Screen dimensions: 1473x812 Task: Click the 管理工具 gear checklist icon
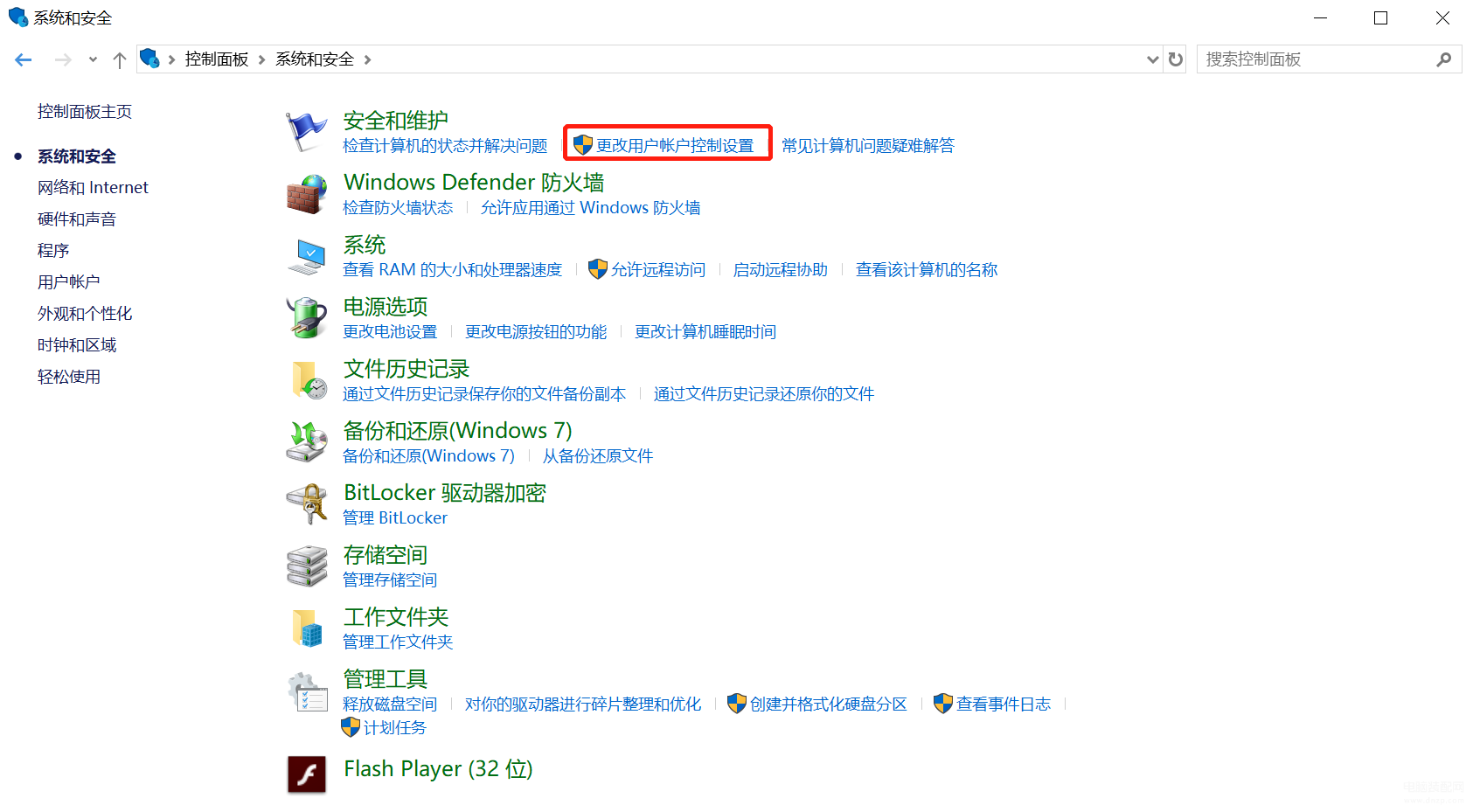pos(308,691)
